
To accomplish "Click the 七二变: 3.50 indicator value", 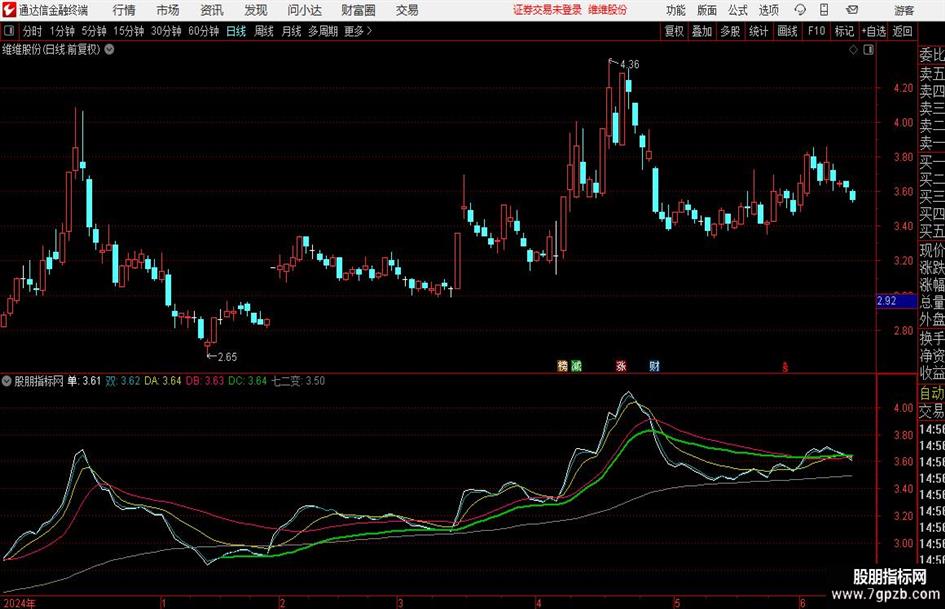I will point(298,380).
